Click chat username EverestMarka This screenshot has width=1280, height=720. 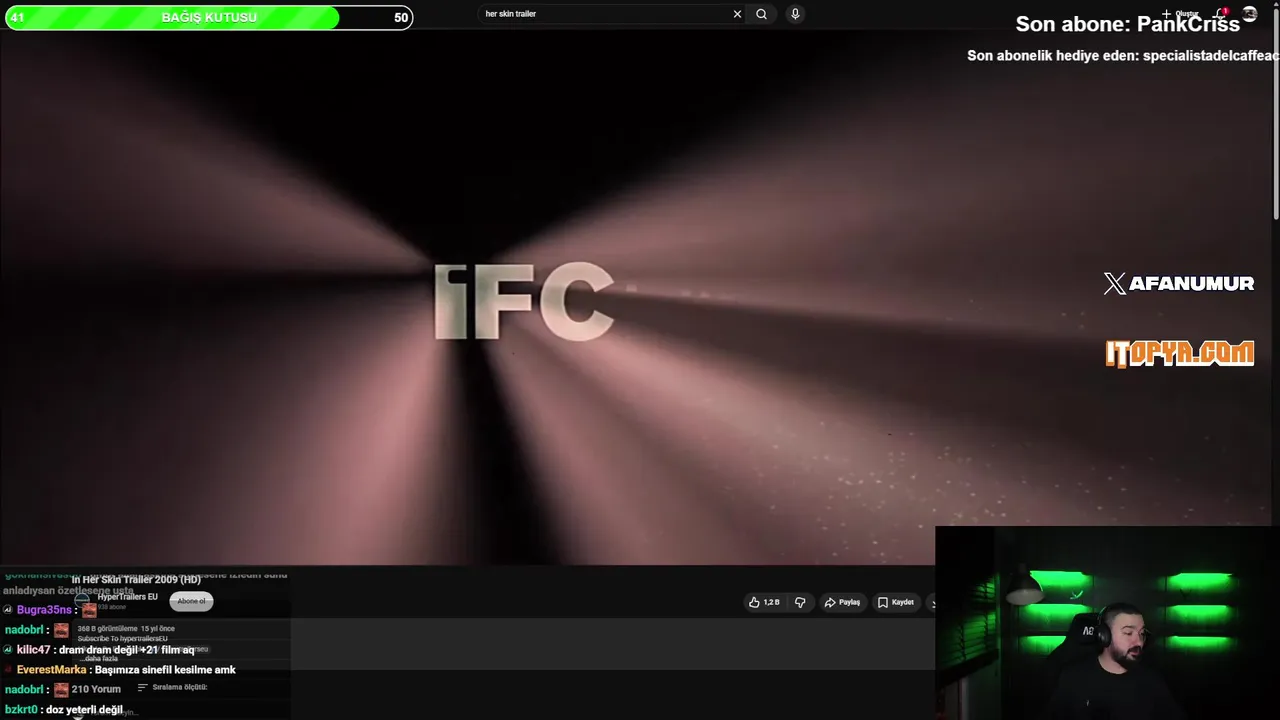coord(51,670)
